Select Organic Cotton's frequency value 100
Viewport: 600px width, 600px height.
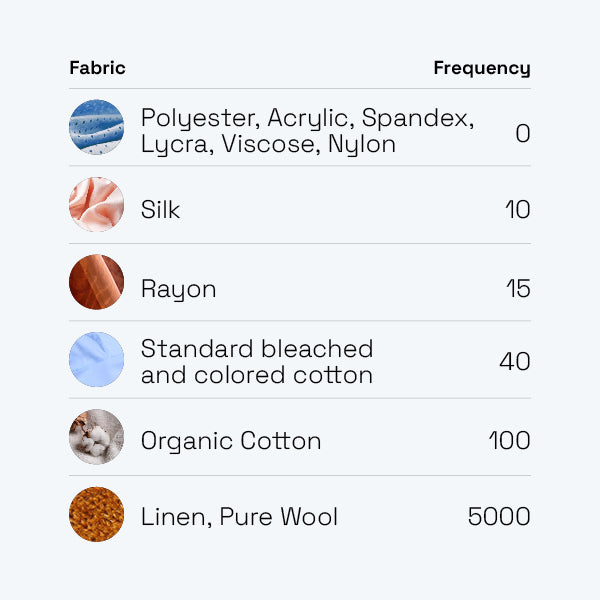pos(509,441)
